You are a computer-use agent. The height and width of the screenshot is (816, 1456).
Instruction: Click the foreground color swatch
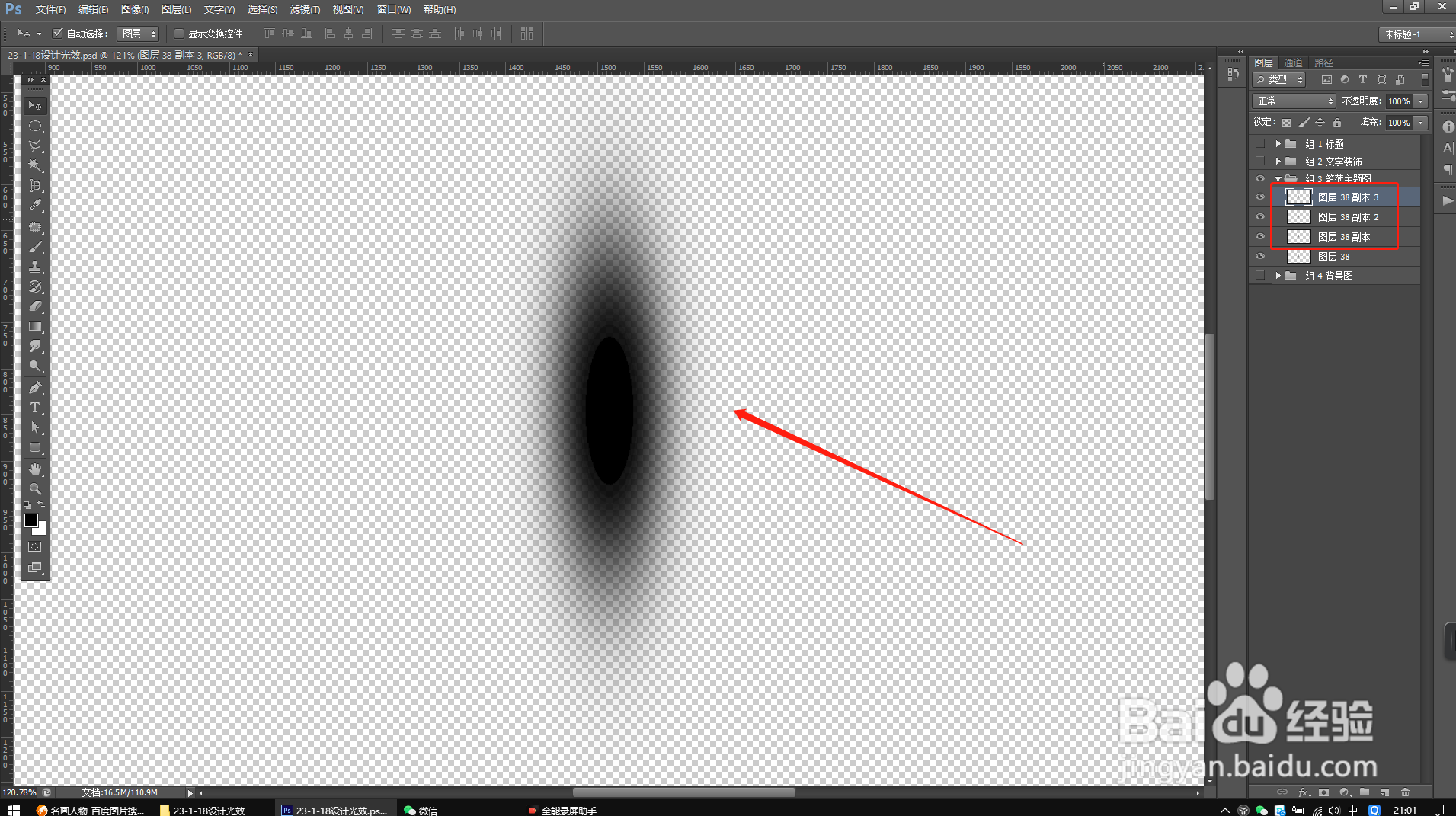(x=30, y=520)
